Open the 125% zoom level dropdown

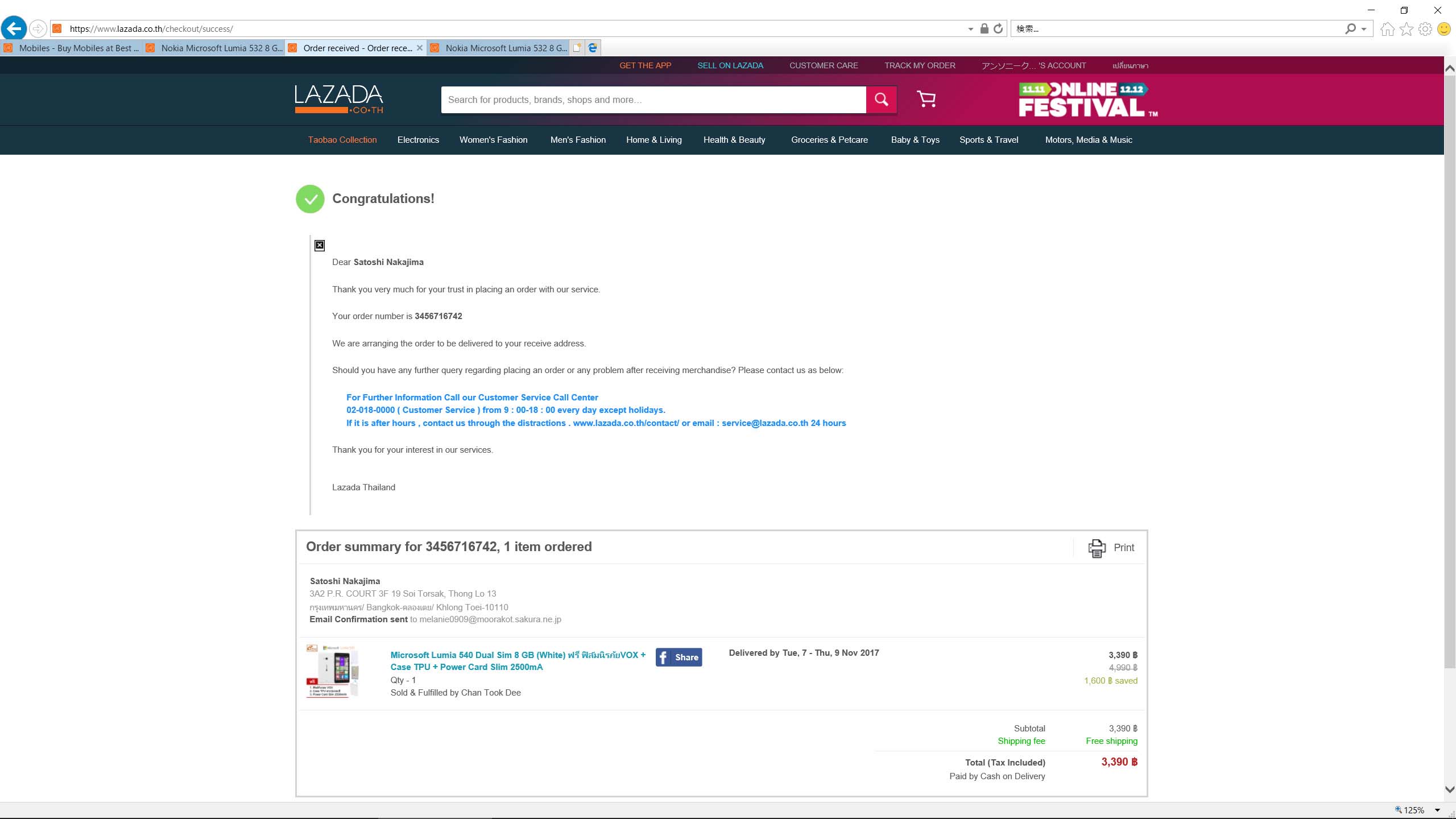[1437, 810]
